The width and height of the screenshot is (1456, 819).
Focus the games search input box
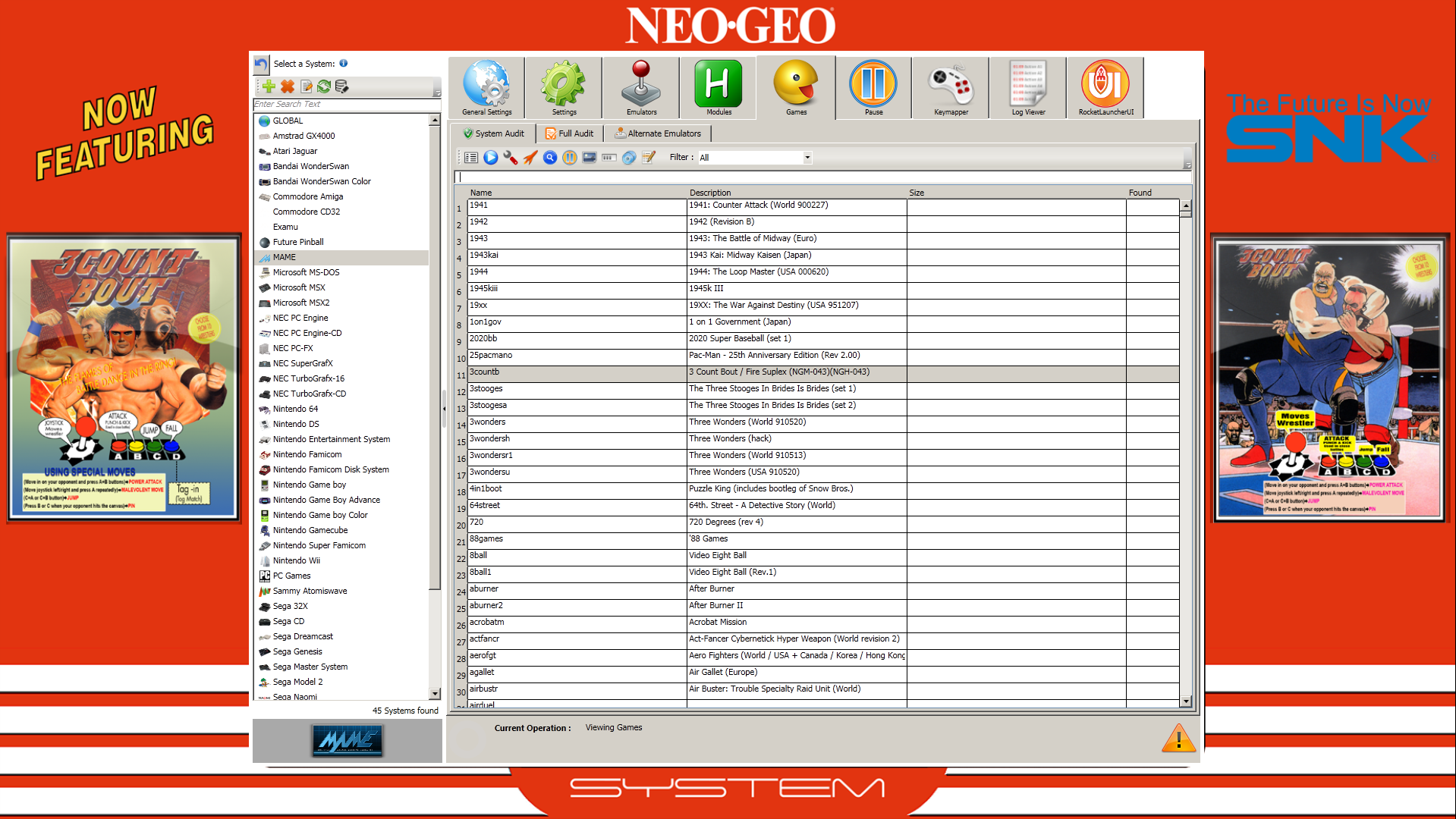(823, 177)
